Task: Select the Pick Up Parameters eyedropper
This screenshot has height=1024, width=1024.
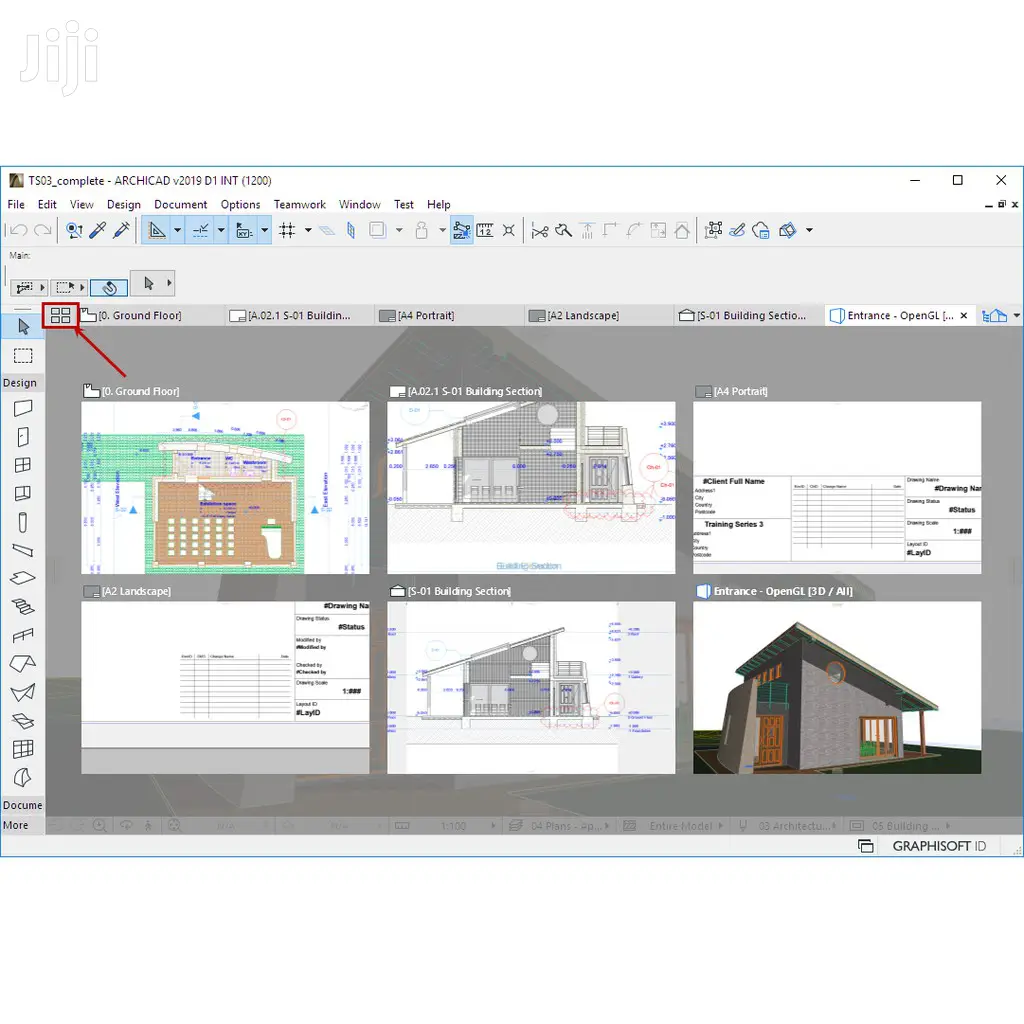Action: click(97, 230)
